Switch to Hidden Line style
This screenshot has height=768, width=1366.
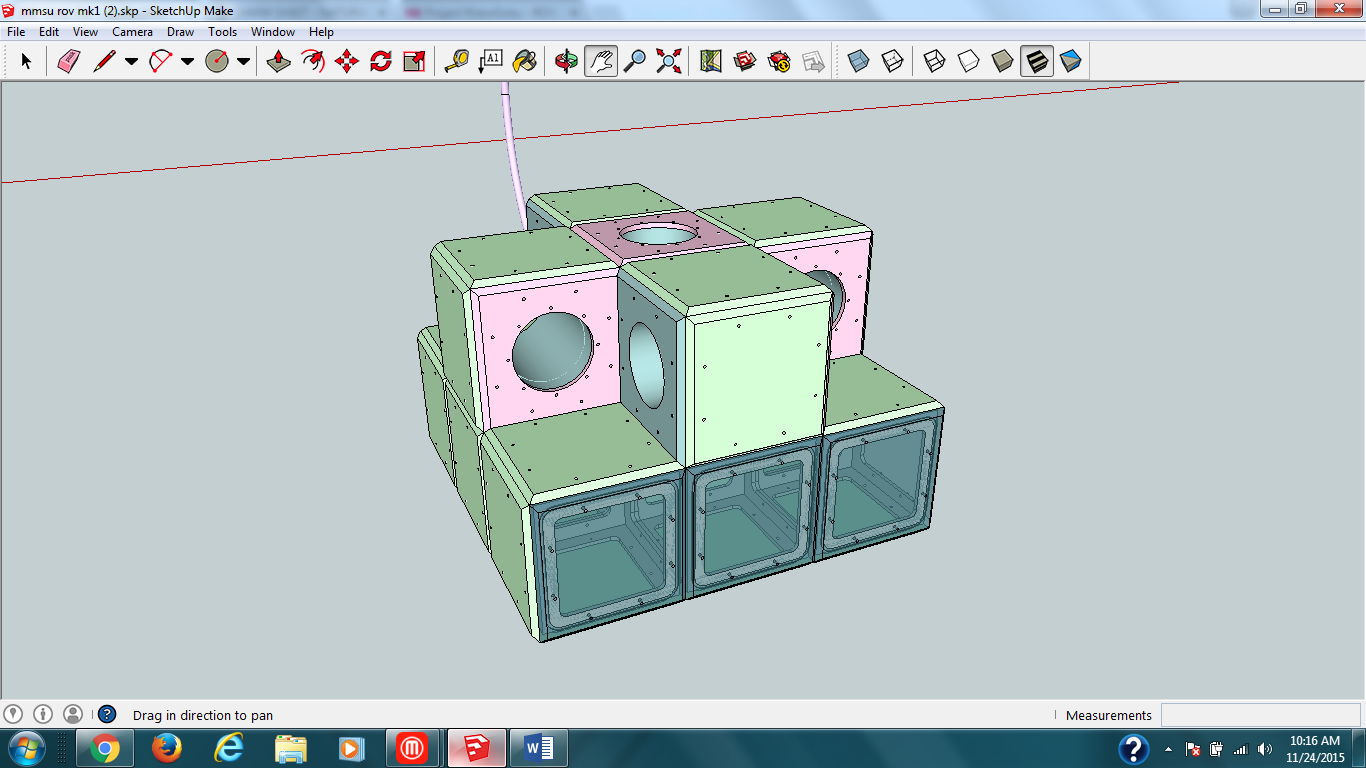click(x=969, y=62)
